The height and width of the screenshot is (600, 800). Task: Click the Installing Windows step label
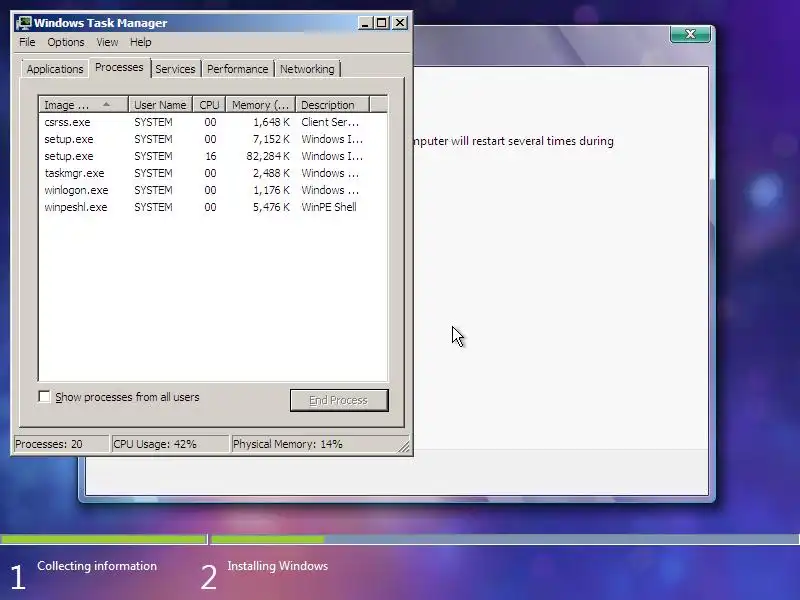278,566
